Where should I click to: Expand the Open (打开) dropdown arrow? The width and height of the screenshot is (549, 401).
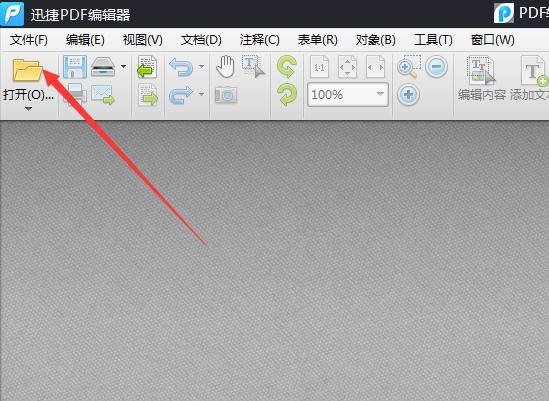[28, 109]
